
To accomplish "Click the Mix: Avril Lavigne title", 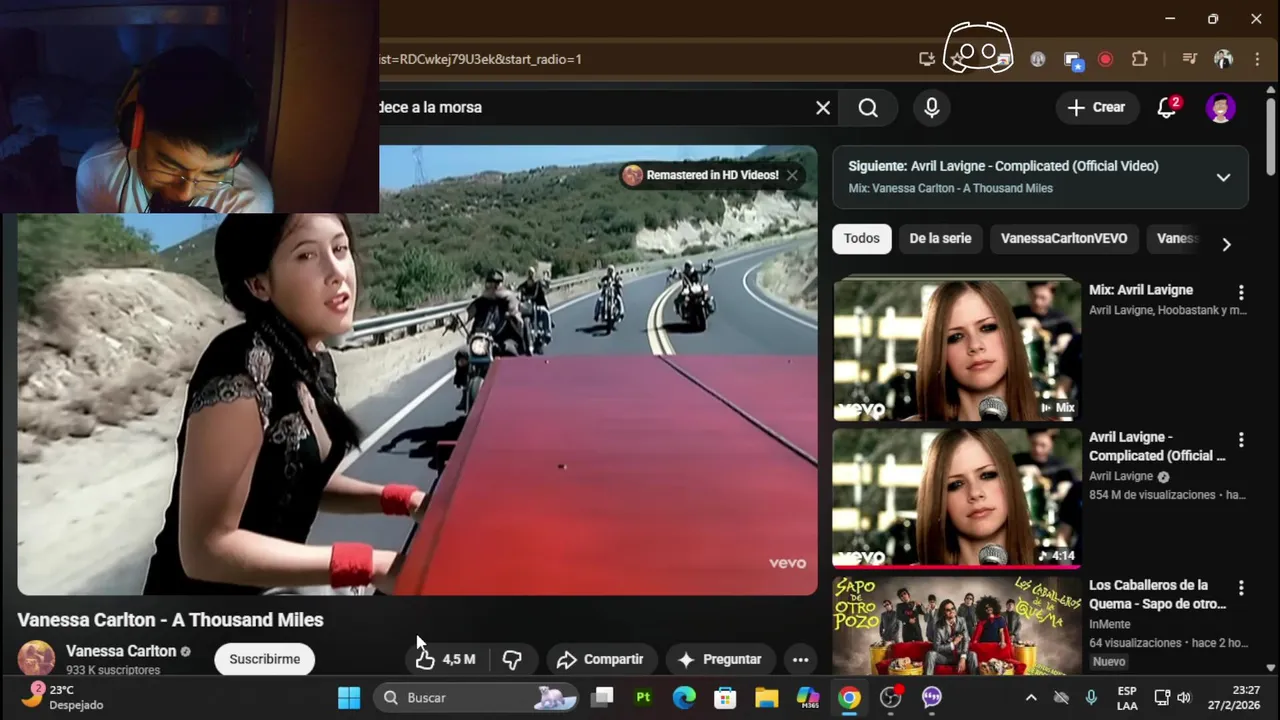I will pyautogui.click(x=1141, y=290).
